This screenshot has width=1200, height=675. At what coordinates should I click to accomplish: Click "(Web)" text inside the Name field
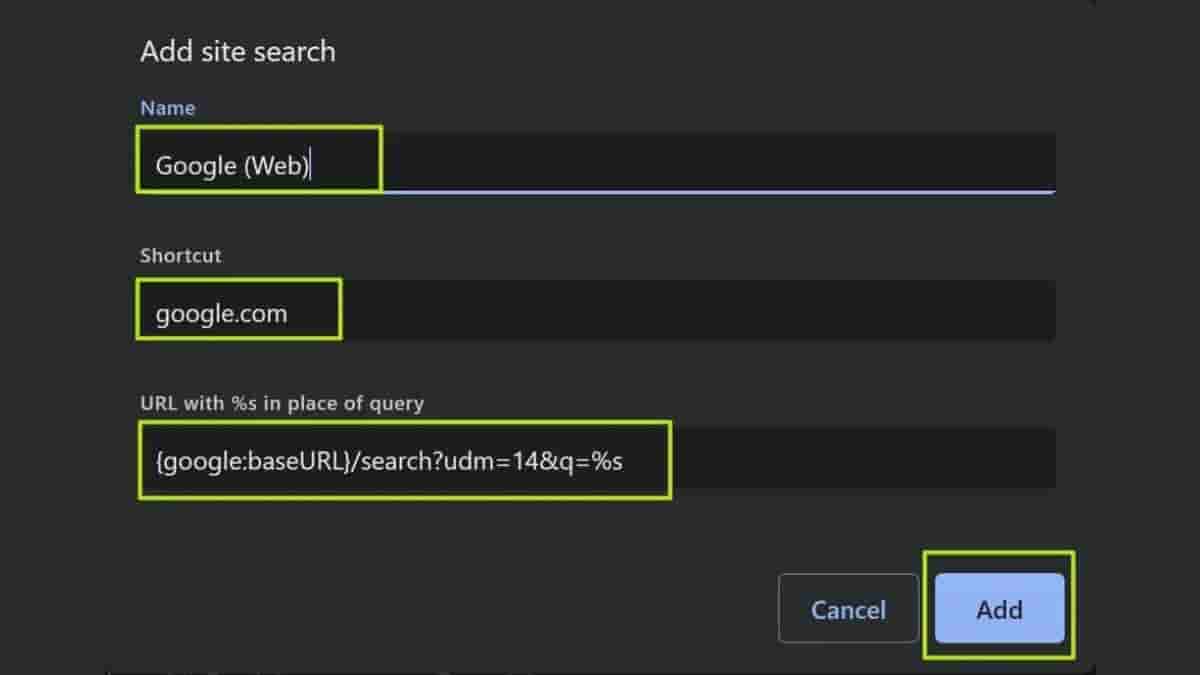pos(276,165)
